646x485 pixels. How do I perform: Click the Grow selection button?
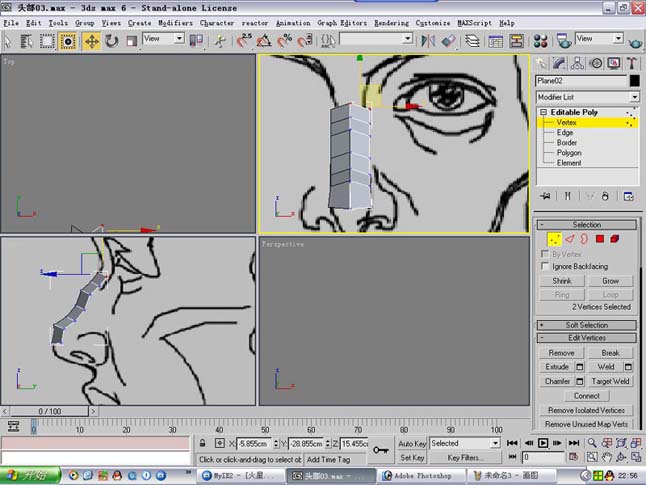pyautogui.click(x=611, y=281)
